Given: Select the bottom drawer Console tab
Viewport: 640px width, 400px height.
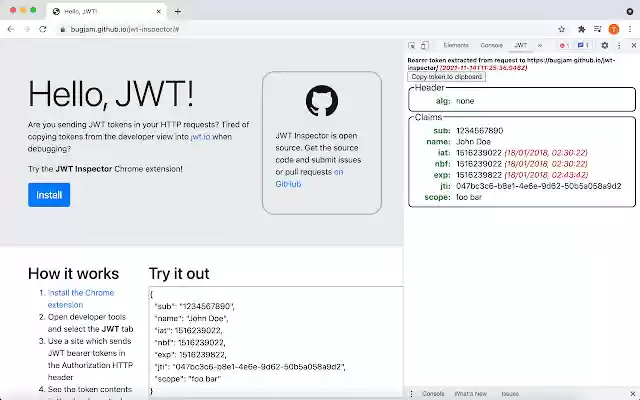Looking at the screenshot, I should (x=433, y=393).
